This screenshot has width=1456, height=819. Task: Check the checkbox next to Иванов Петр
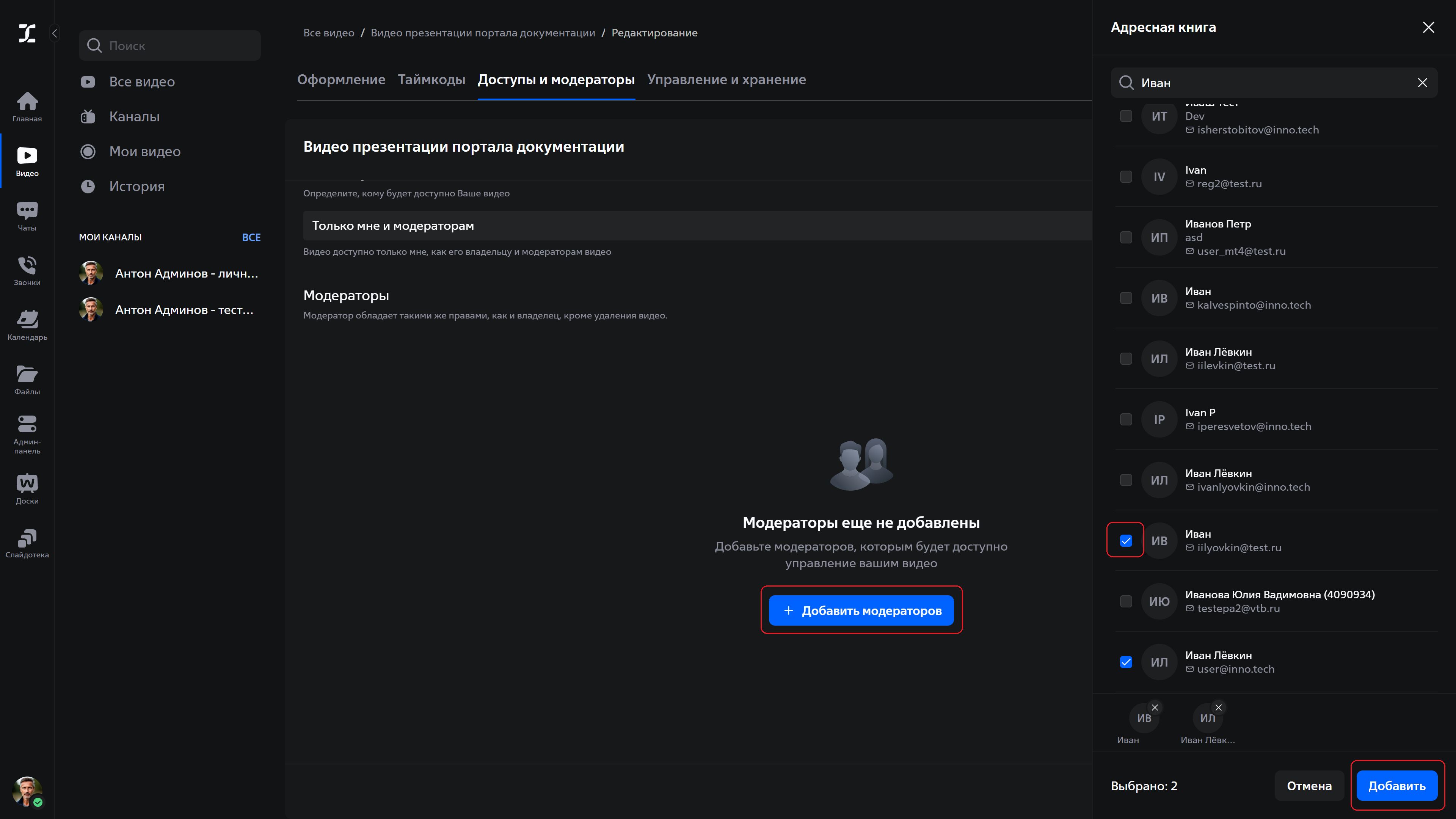(x=1126, y=237)
